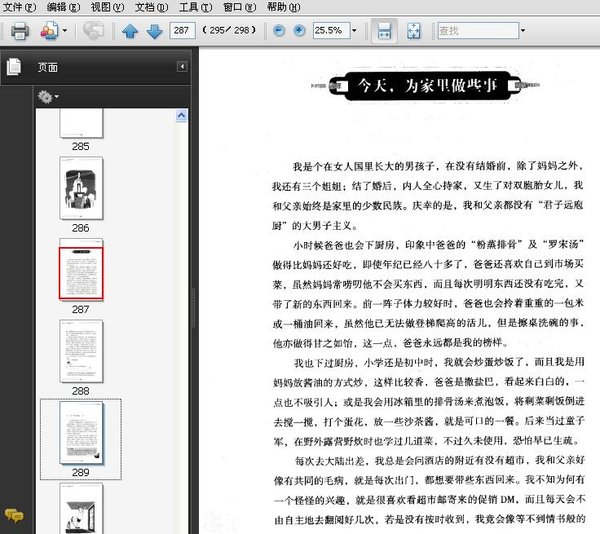Open the 工具(T) menu
This screenshot has width=600, height=534.
pyautogui.click(x=196, y=7)
